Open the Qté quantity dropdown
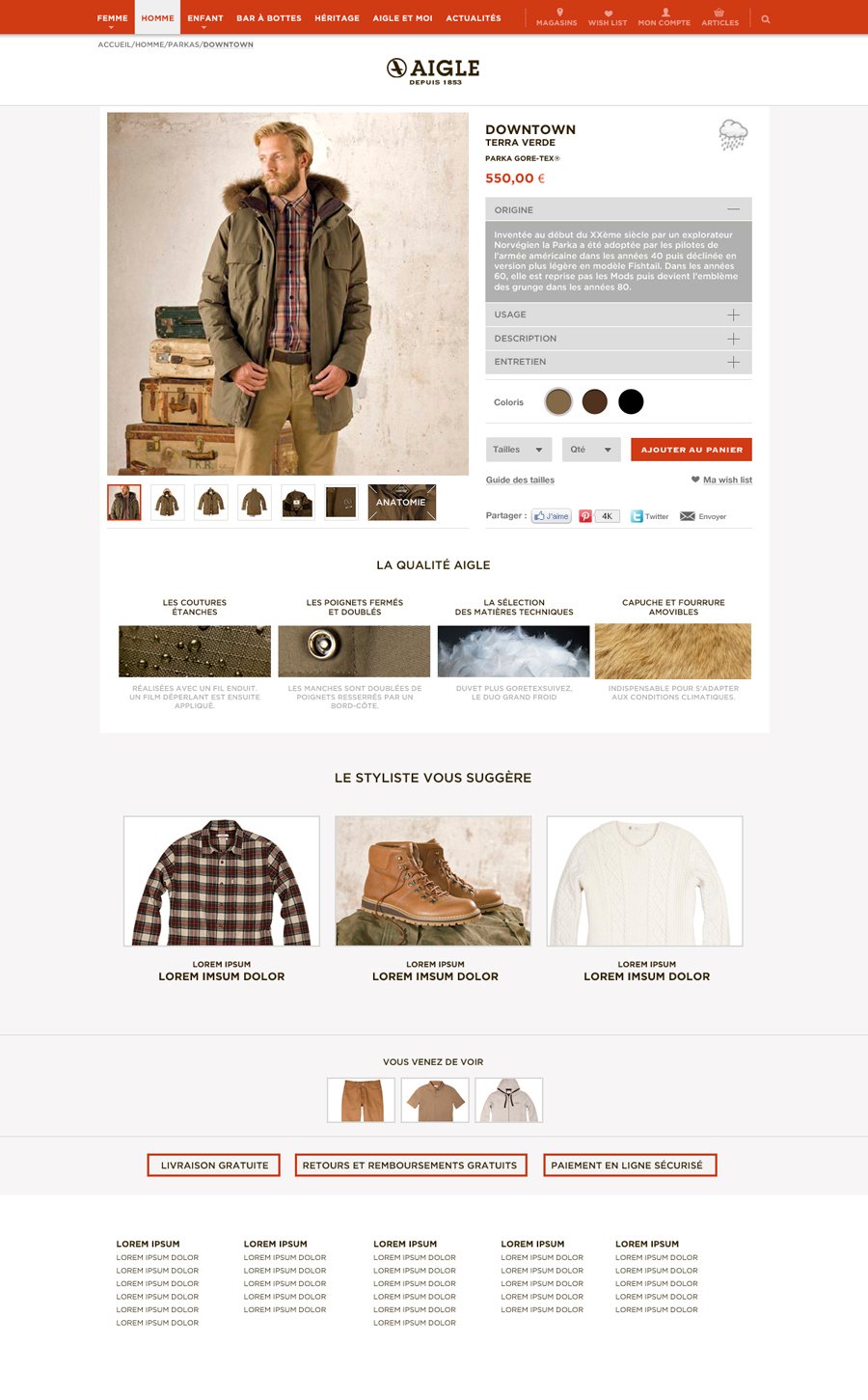The width and height of the screenshot is (868, 1400). click(x=591, y=450)
